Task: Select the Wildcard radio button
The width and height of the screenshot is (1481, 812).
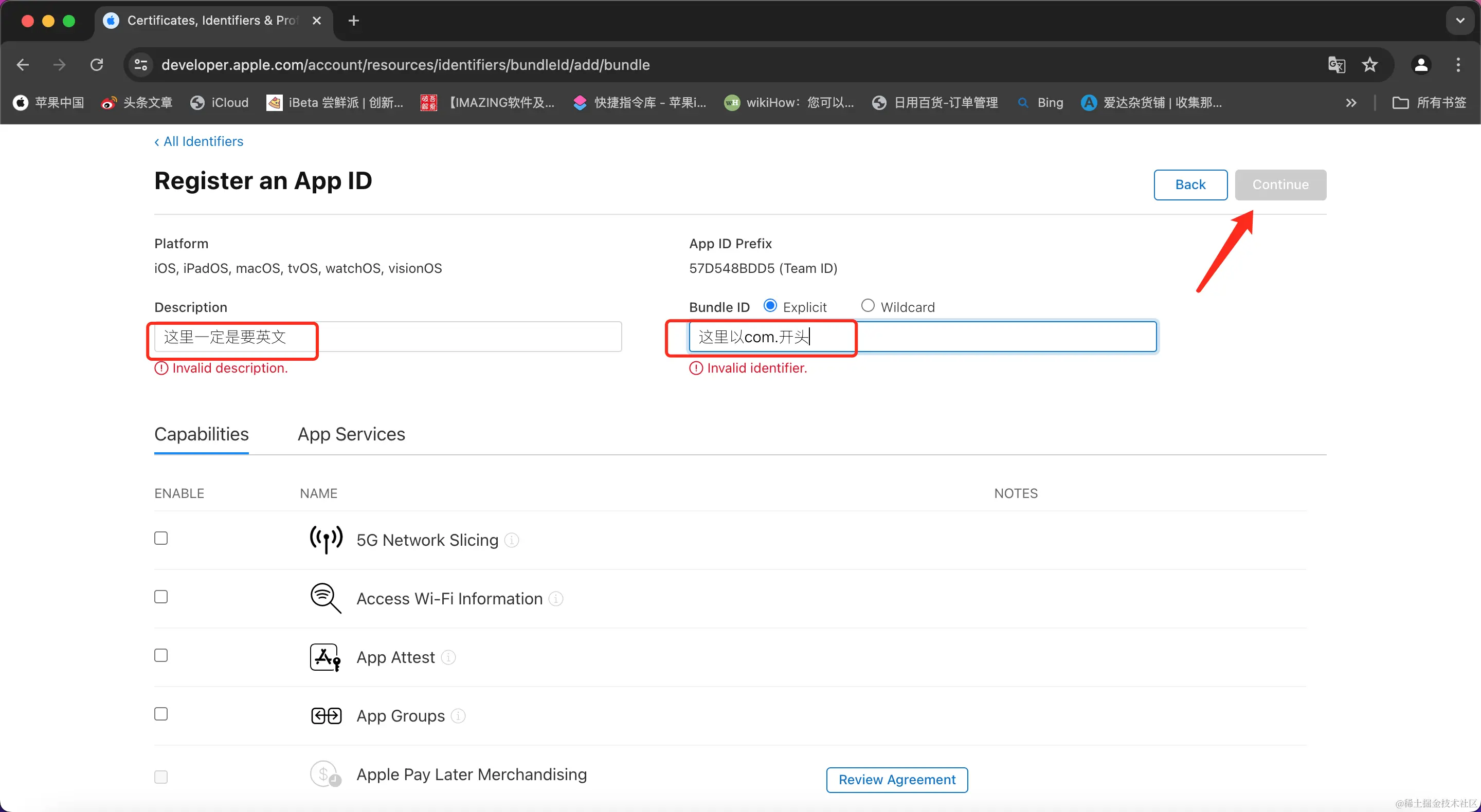Action: (868, 306)
